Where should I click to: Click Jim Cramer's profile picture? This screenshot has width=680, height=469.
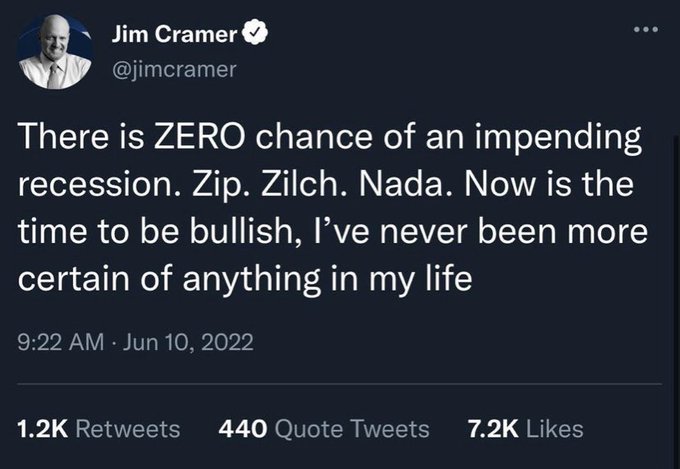(x=55, y=52)
